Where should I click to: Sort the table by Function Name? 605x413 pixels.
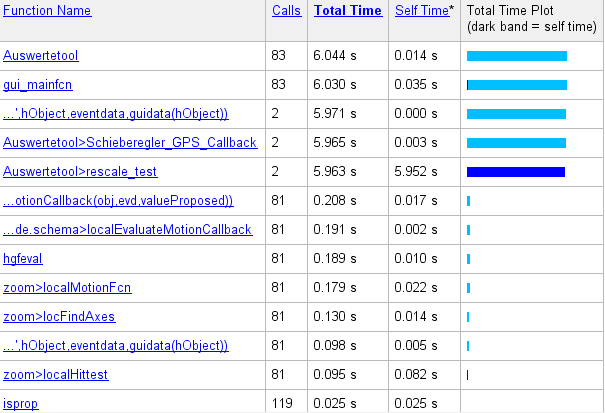(x=47, y=11)
